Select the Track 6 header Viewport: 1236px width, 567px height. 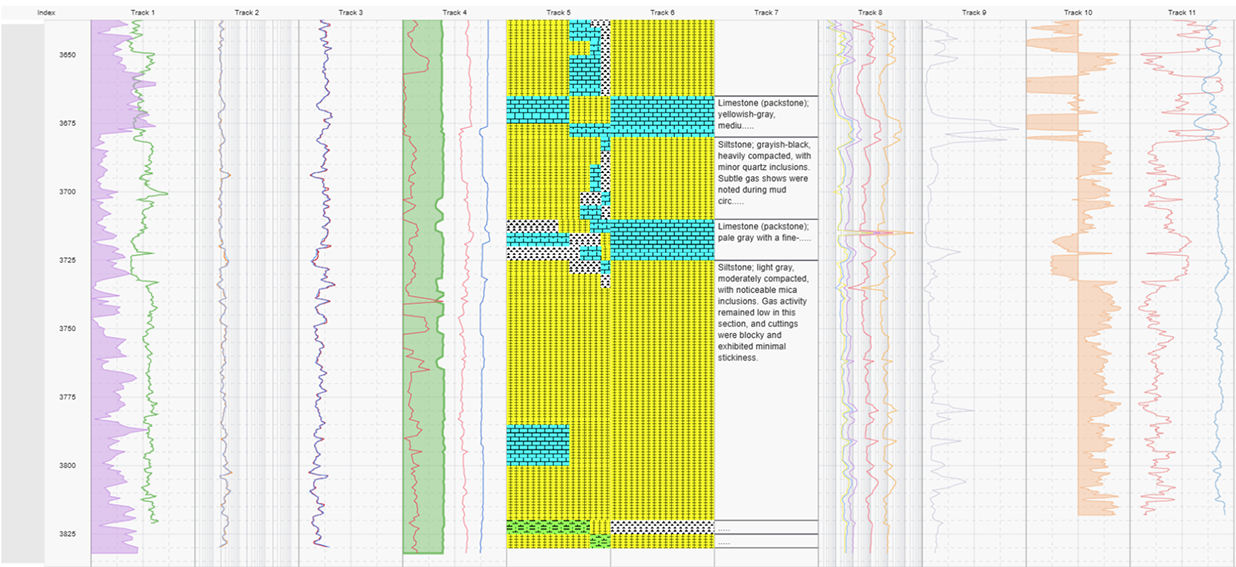tap(662, 12)
